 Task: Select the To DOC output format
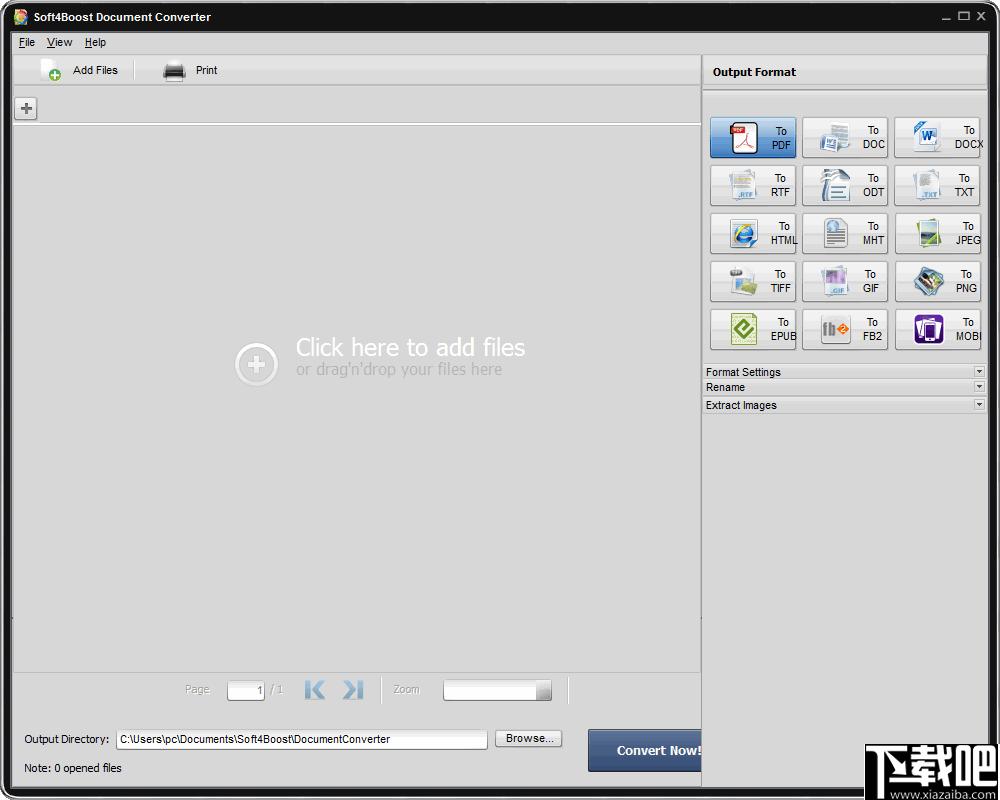tap(844, 137)
